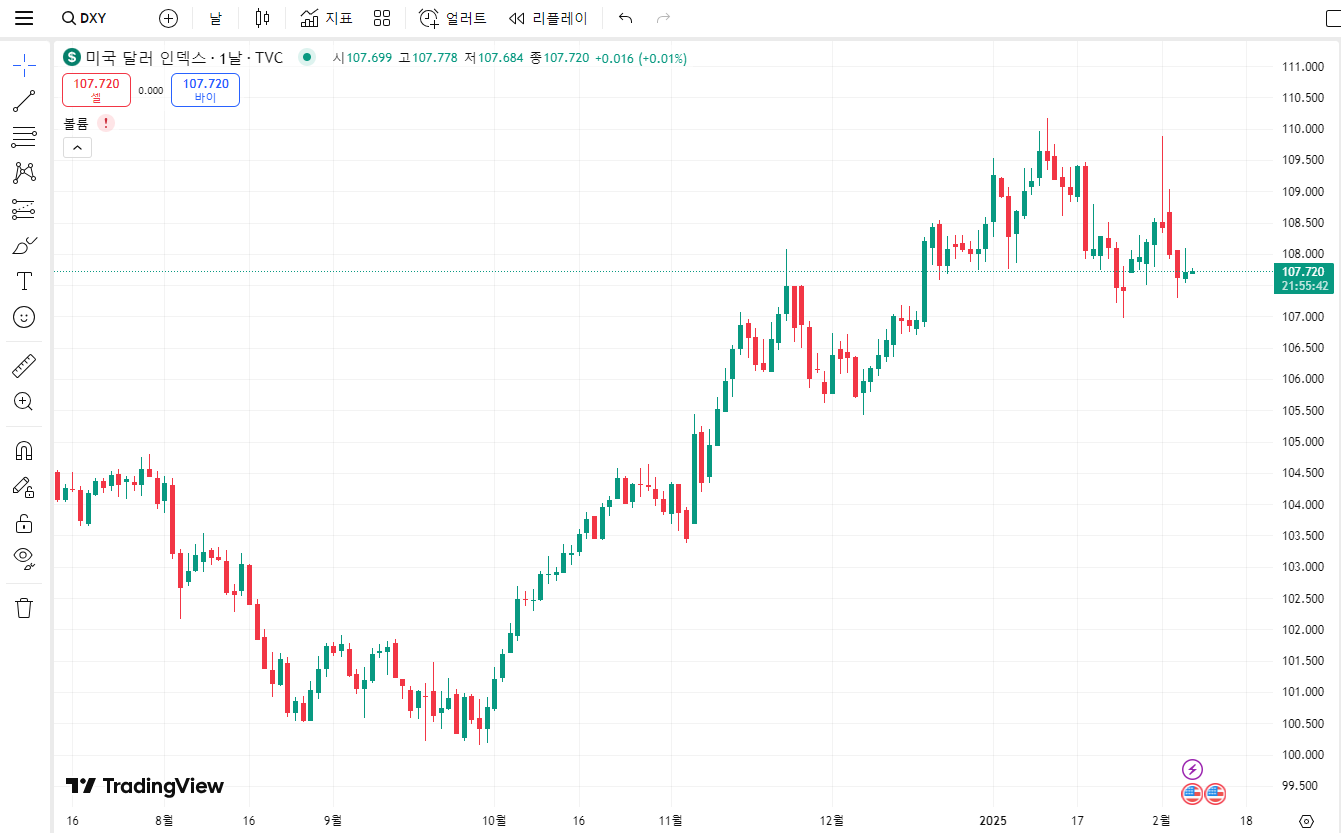Click the right US flag economic event marker
Screen dimensions: 1341x833
click(1214, 794)
